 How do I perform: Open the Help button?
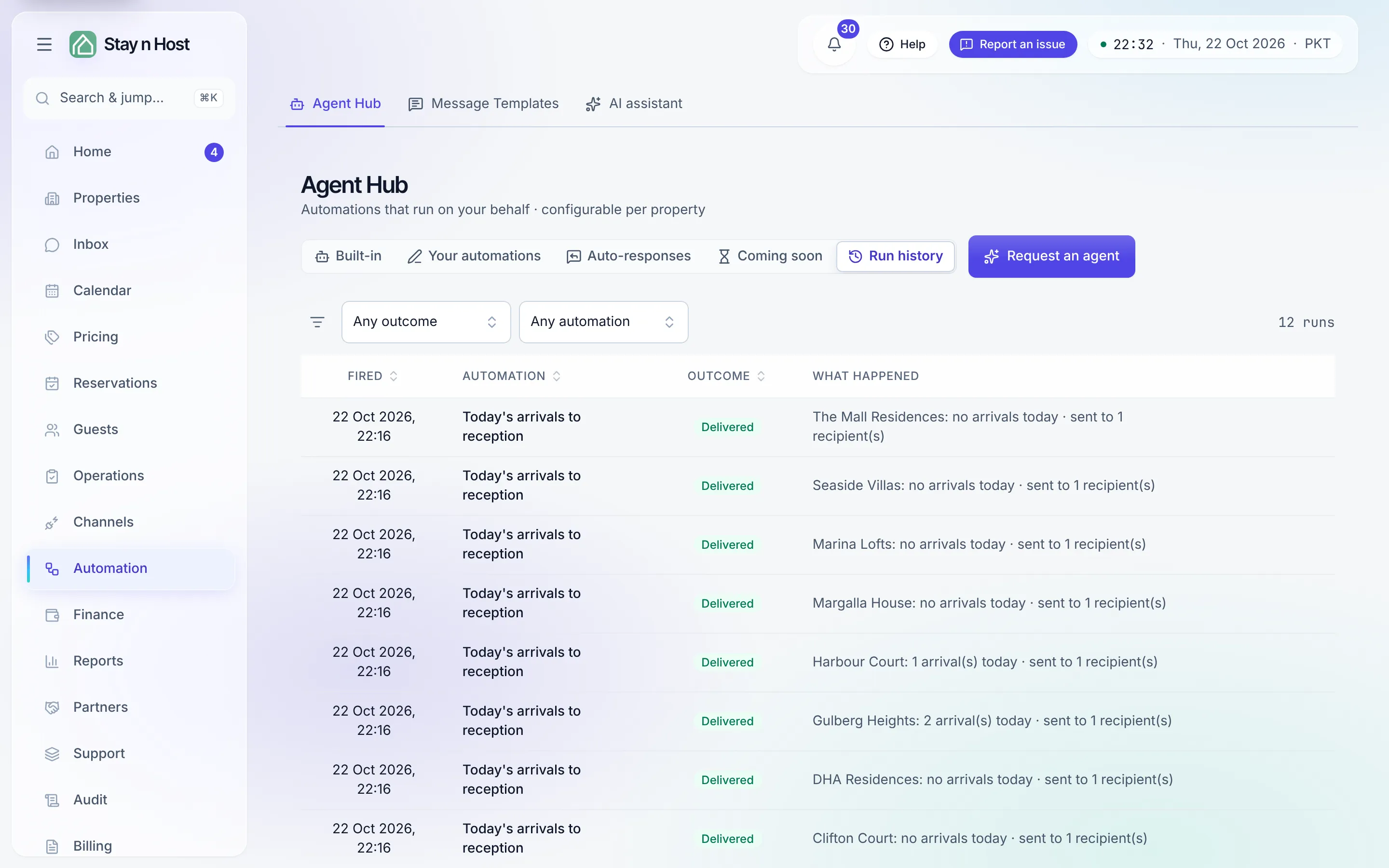click(902, 44)
